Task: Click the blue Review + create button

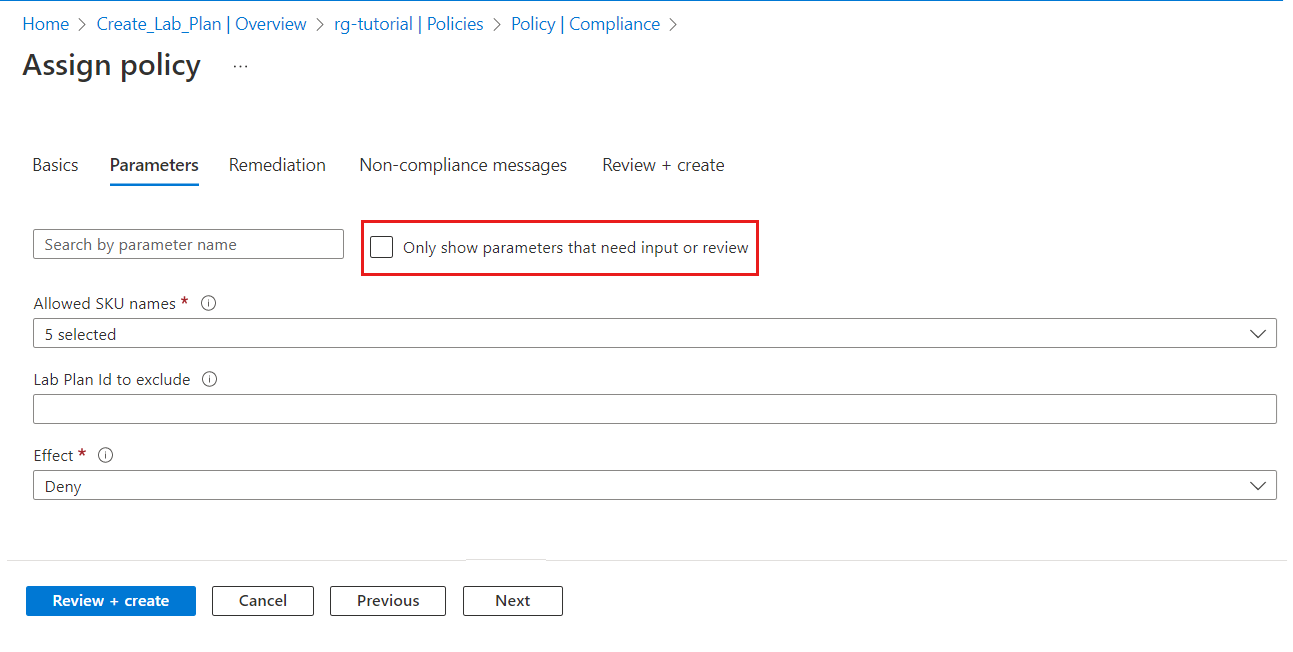Action: click(111, 601)
